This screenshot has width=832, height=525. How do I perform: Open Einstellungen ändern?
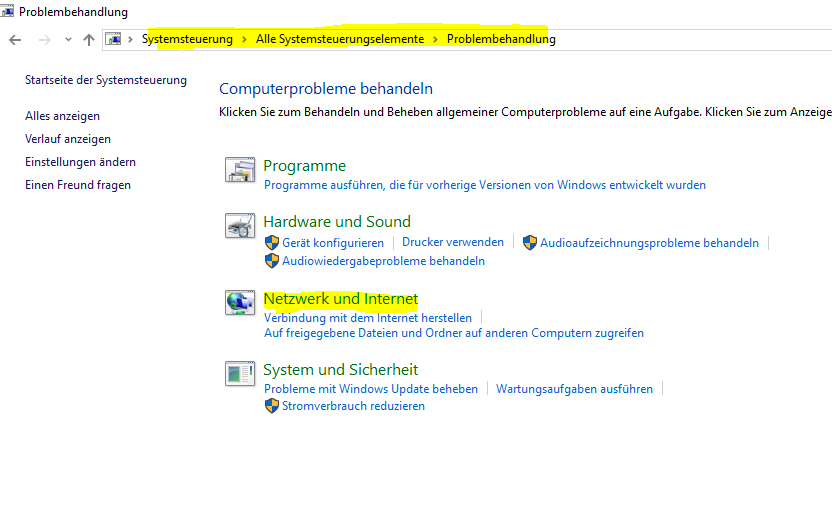pos(80,162)
